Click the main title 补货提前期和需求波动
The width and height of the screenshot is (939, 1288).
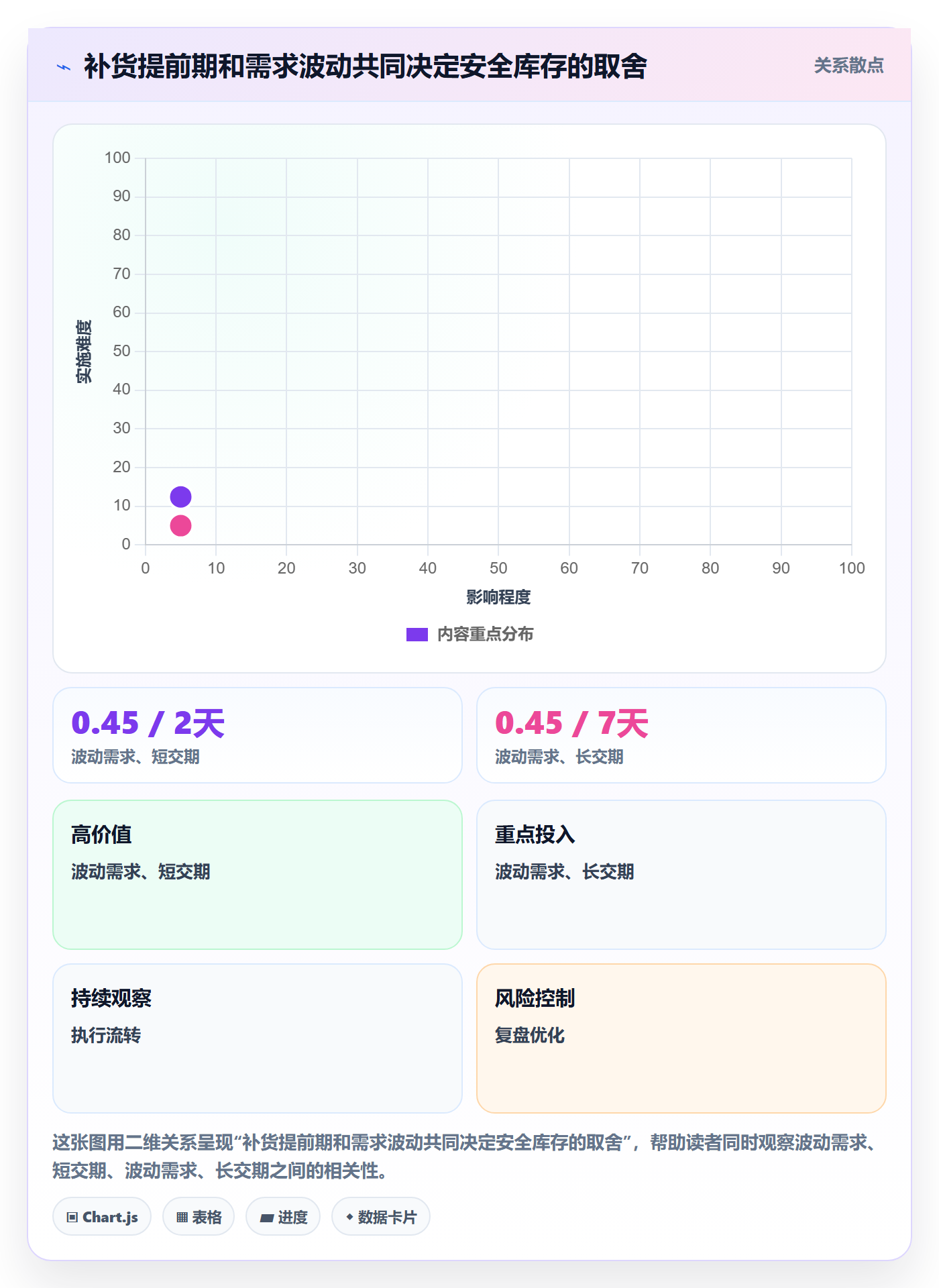366,66
